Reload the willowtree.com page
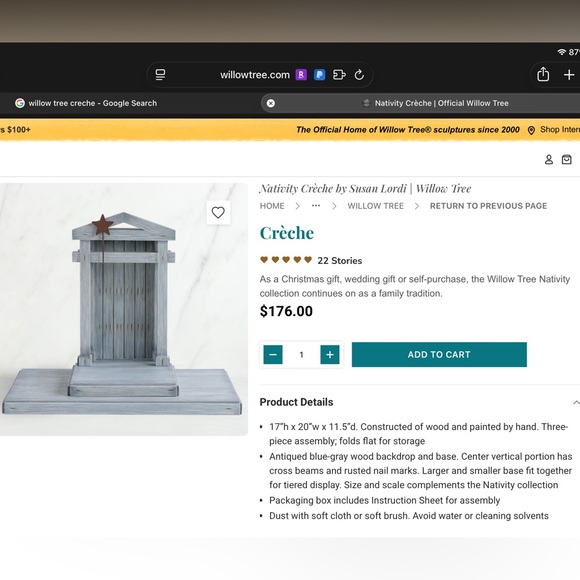The width and height of the screenshot is (580, 580). click(x=359, y=75)
